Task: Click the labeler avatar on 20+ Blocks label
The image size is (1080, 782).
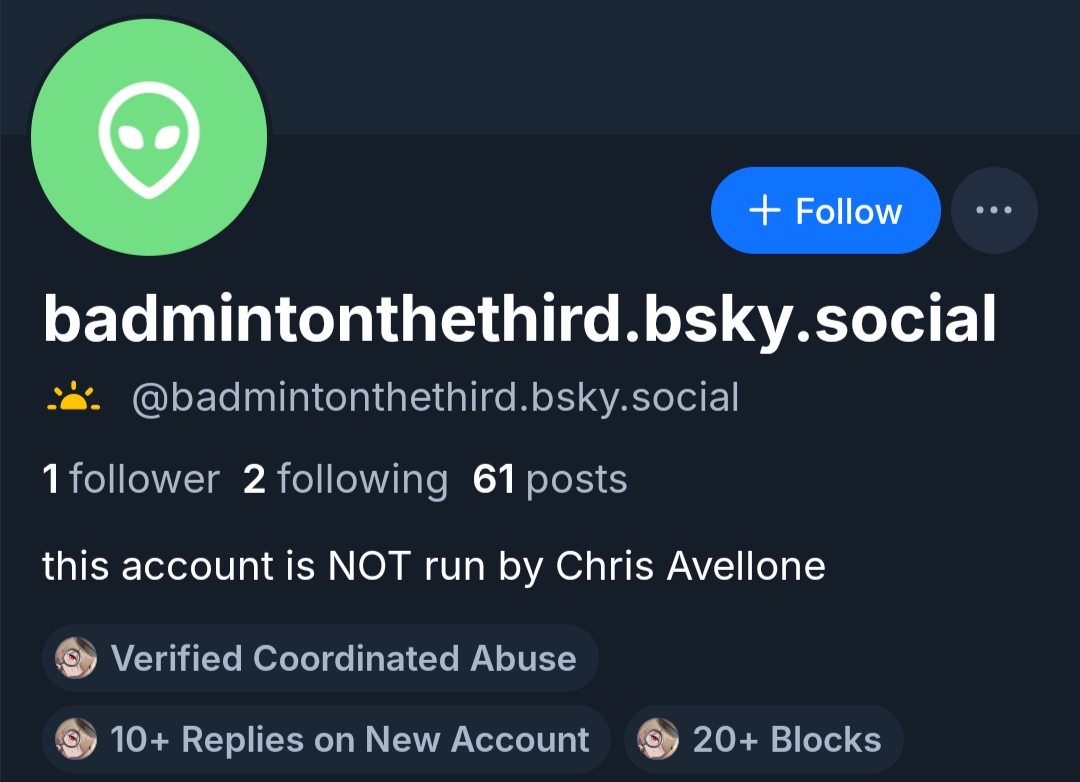Action: (659, 740)
